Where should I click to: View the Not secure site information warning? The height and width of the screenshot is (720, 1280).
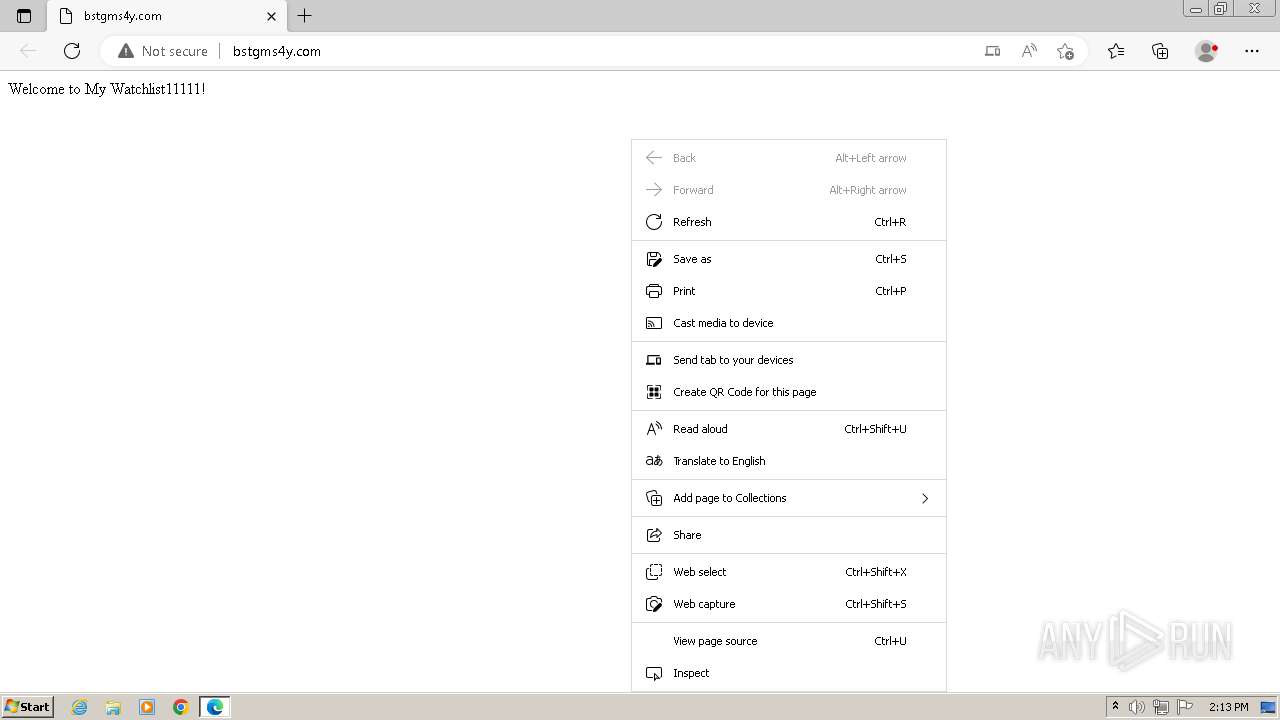point(163,51)
